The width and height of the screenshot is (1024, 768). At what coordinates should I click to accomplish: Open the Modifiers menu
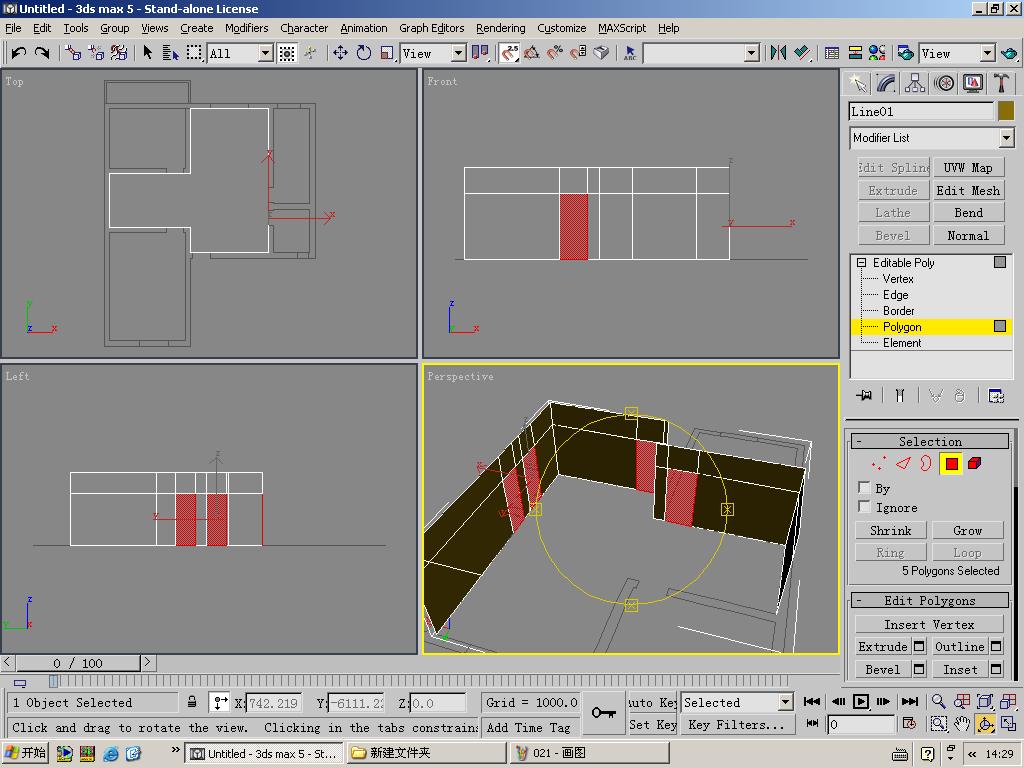(247, 28)
